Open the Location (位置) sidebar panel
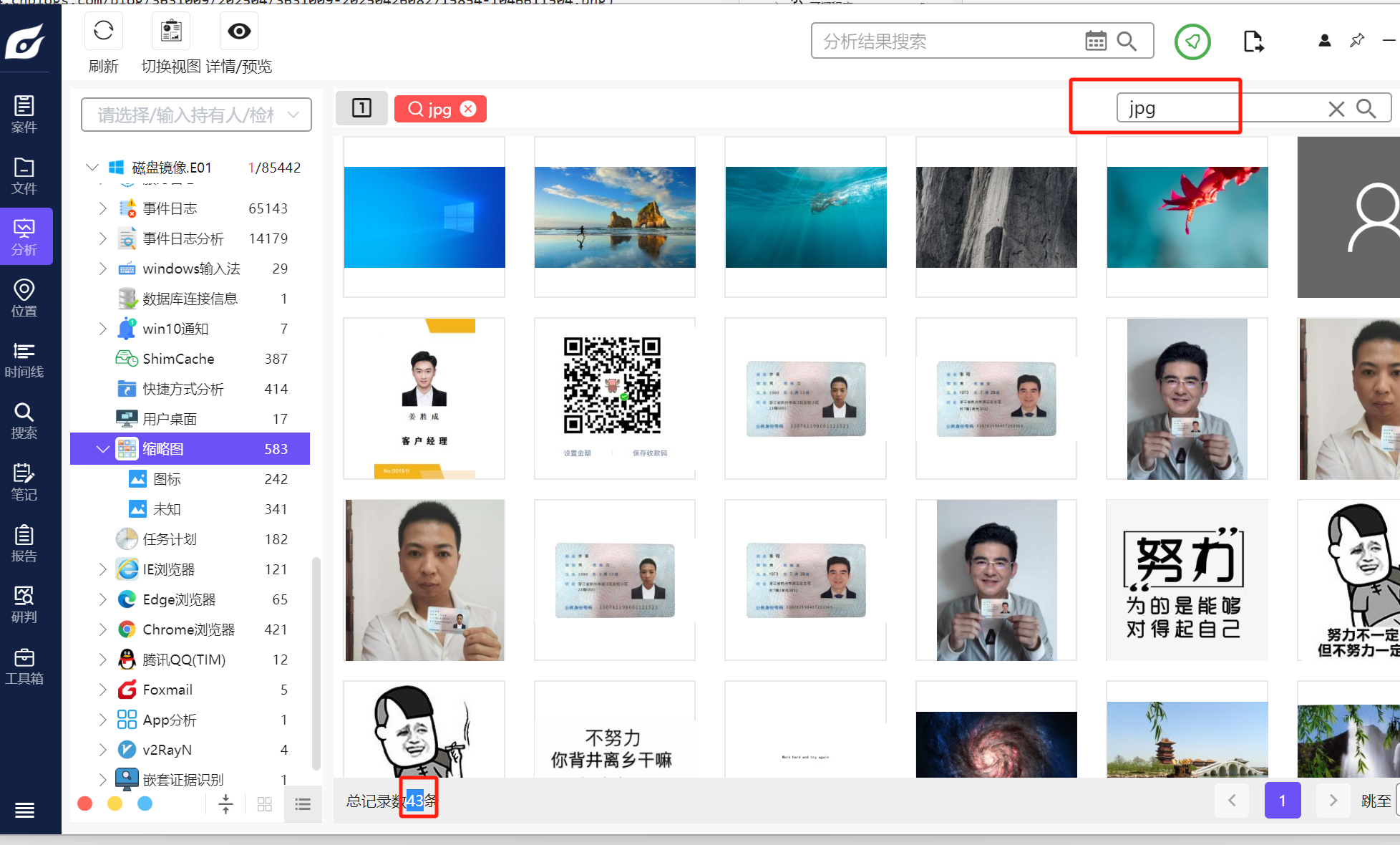The width and height of the screenshot is (1400, 845). pyautogui.click(x=24, y=298)
